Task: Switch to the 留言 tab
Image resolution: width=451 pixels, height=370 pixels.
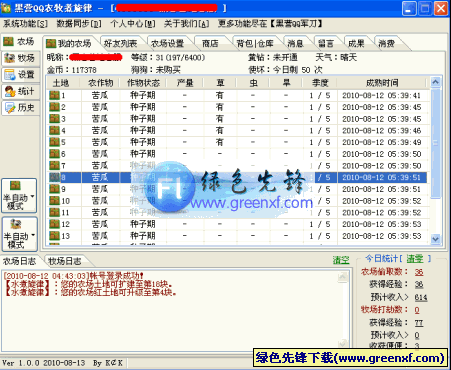Action: [326, 43]
